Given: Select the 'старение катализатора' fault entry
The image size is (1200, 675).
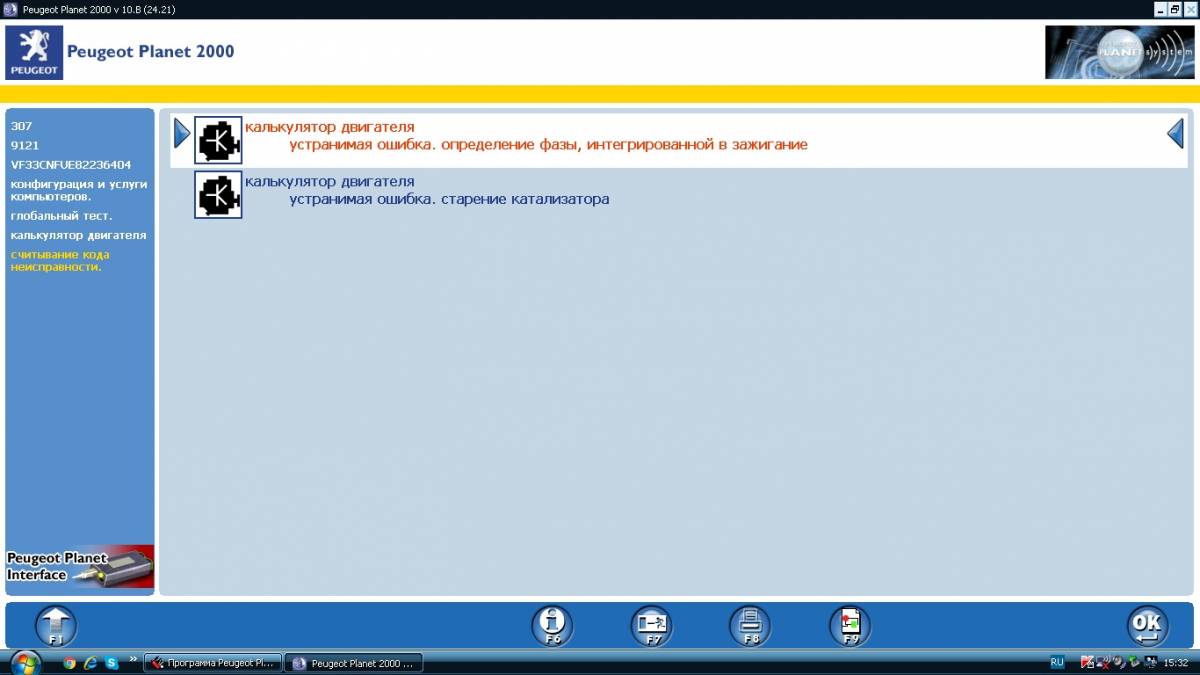Looking at the screenshot, I should pyautogui.click(x=449, y=199).
